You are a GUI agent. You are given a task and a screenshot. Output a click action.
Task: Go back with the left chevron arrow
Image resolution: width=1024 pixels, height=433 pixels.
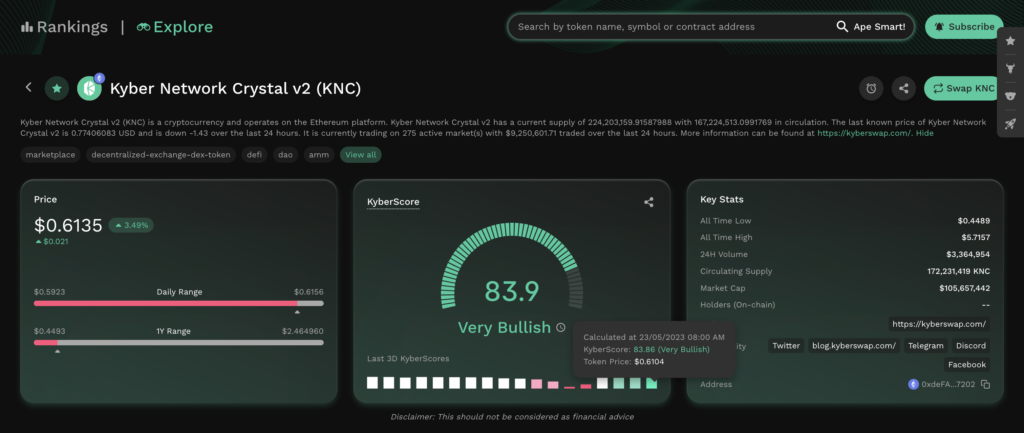(28, 88)
